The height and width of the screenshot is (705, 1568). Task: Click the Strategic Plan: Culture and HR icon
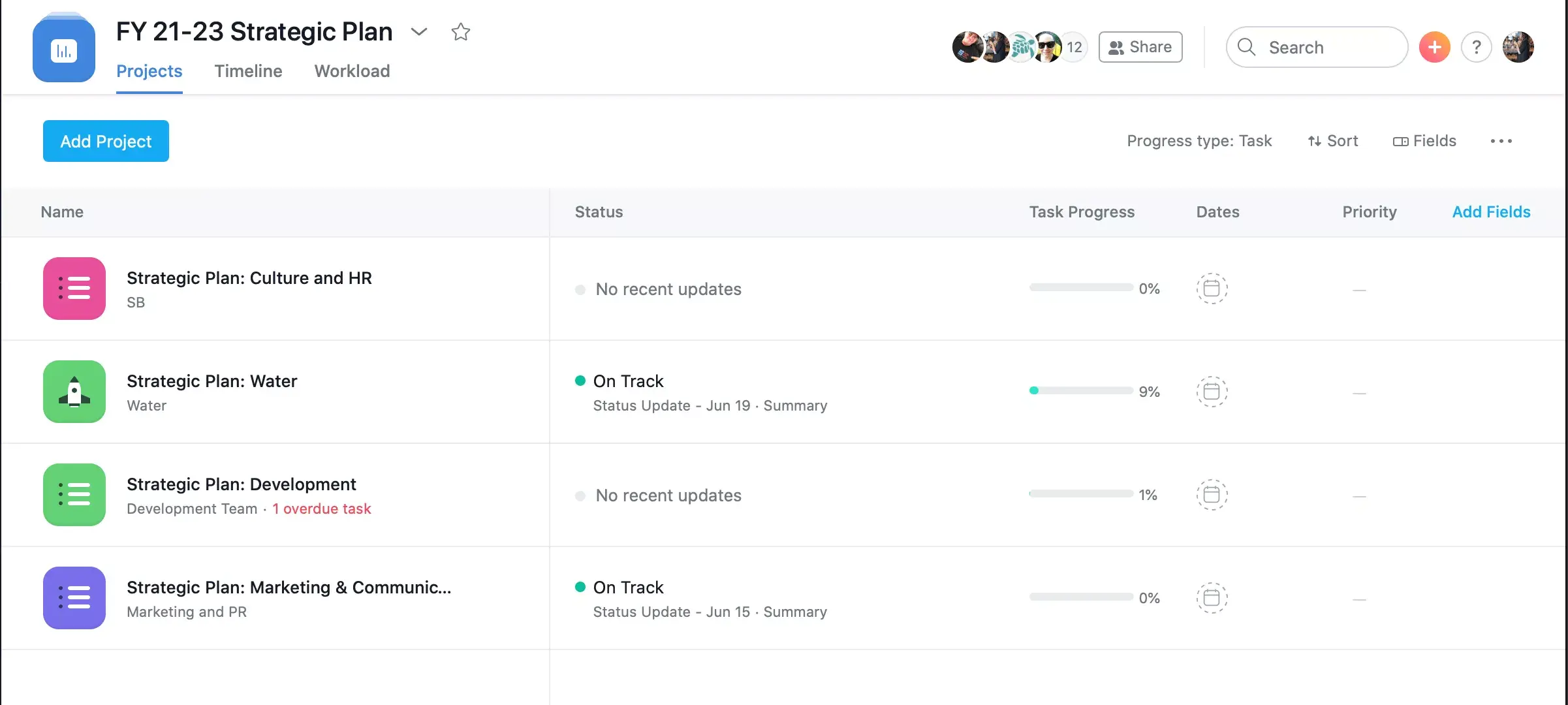click(74, 288)
